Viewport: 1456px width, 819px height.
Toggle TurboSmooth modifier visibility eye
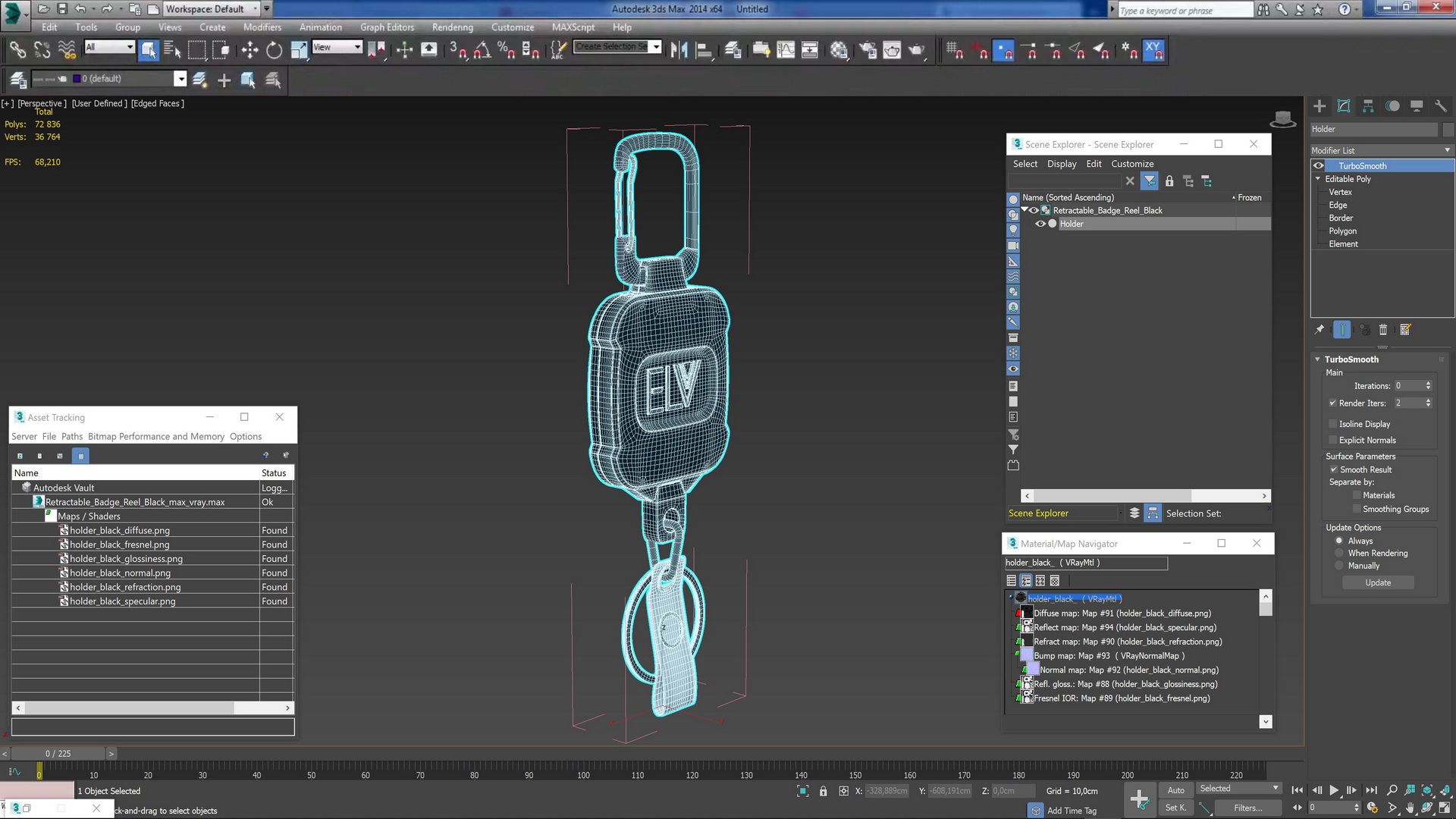coord(1319,166)
